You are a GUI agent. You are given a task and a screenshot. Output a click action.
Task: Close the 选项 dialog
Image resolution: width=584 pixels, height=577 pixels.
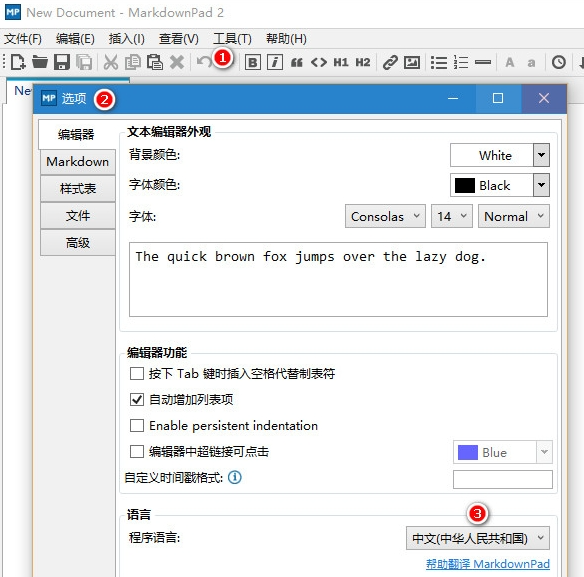[x=544, y=98]
